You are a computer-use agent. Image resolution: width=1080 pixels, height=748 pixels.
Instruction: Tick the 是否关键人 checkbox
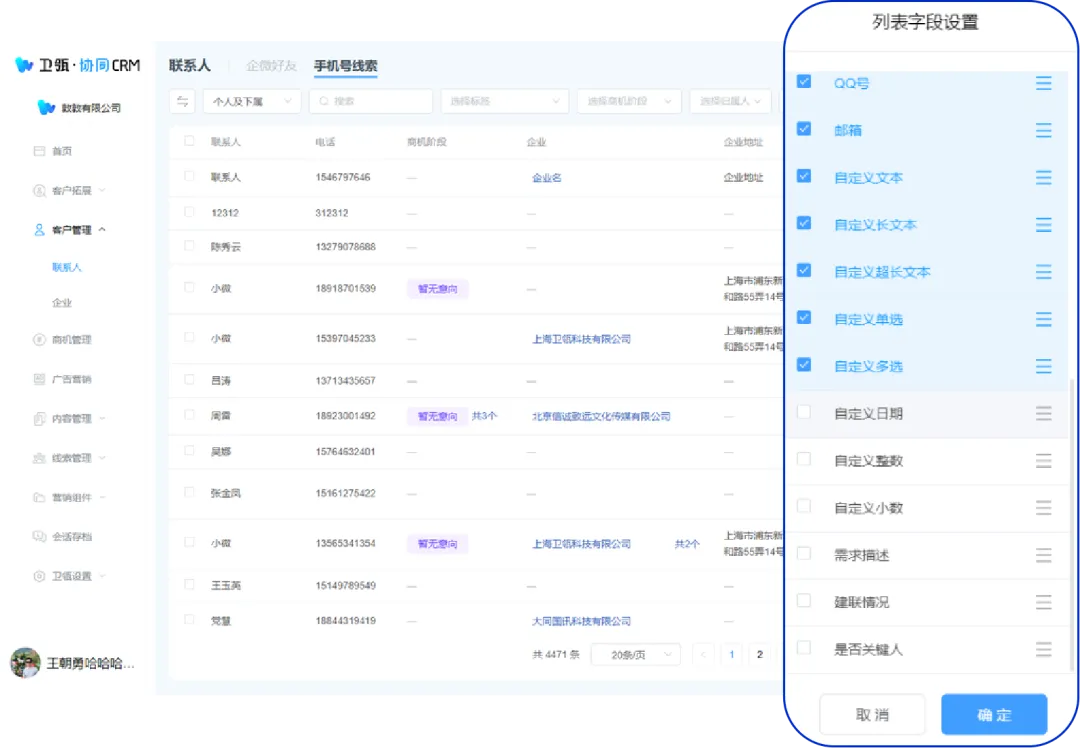804,648
